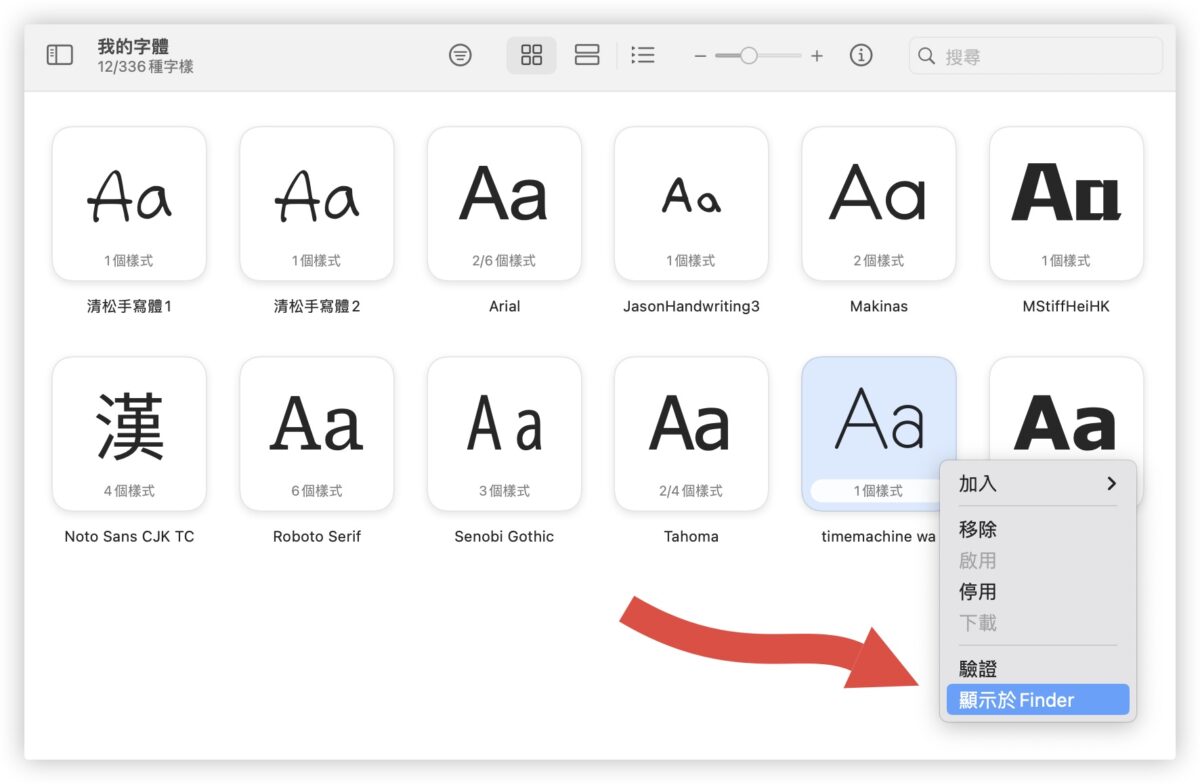The width and height of the screenshot is (1200, 784).
Task: Show font info with the info icon
Action: (x=861, y=55)
